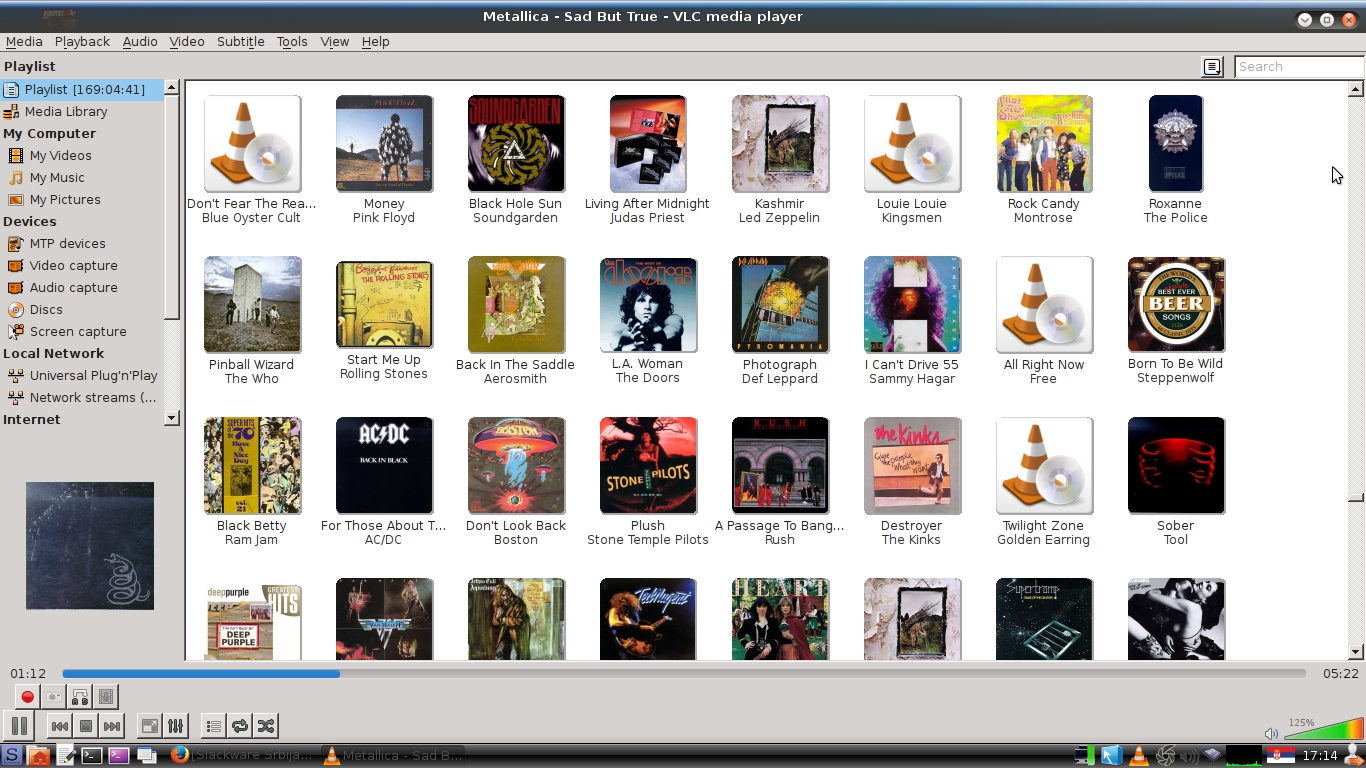The width and height of the screenshot is (1366, 768).
Task: Open the Tools menu
Action: click(x=292, y=42)
